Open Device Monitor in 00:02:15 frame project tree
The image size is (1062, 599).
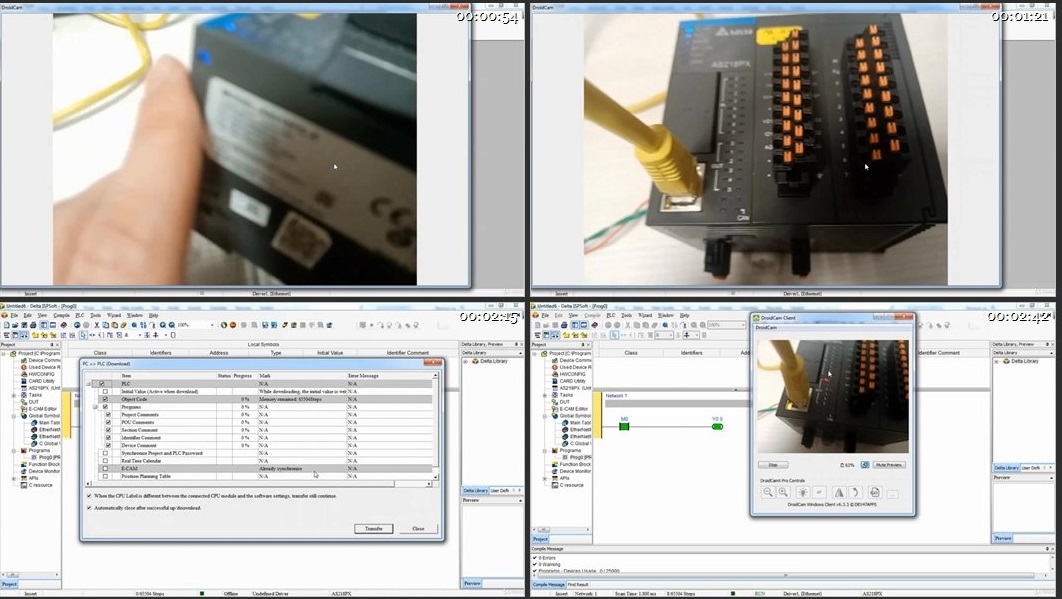tap(44, 471)
